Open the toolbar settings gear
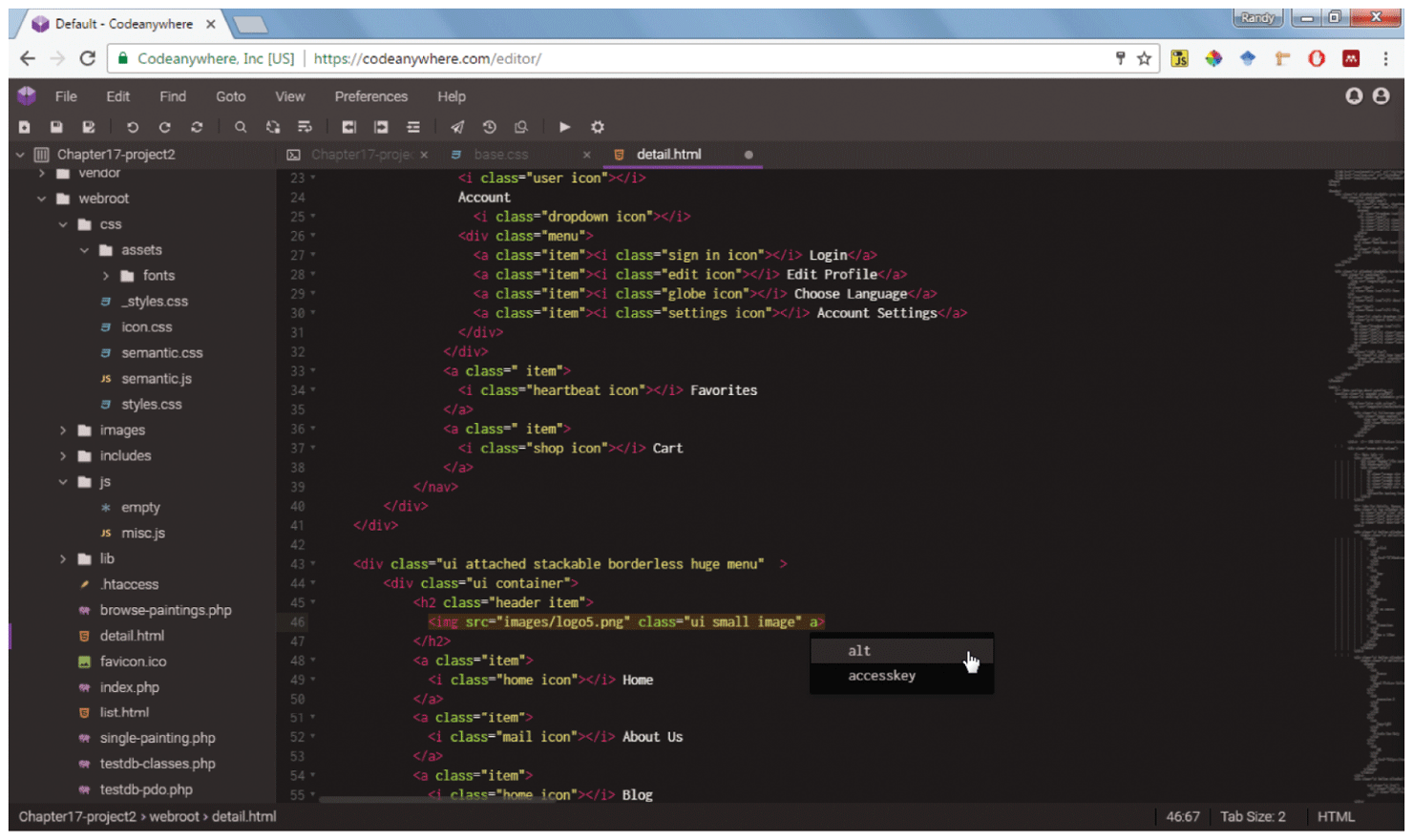The image size is (1413, 840). (x=598, y=127)
